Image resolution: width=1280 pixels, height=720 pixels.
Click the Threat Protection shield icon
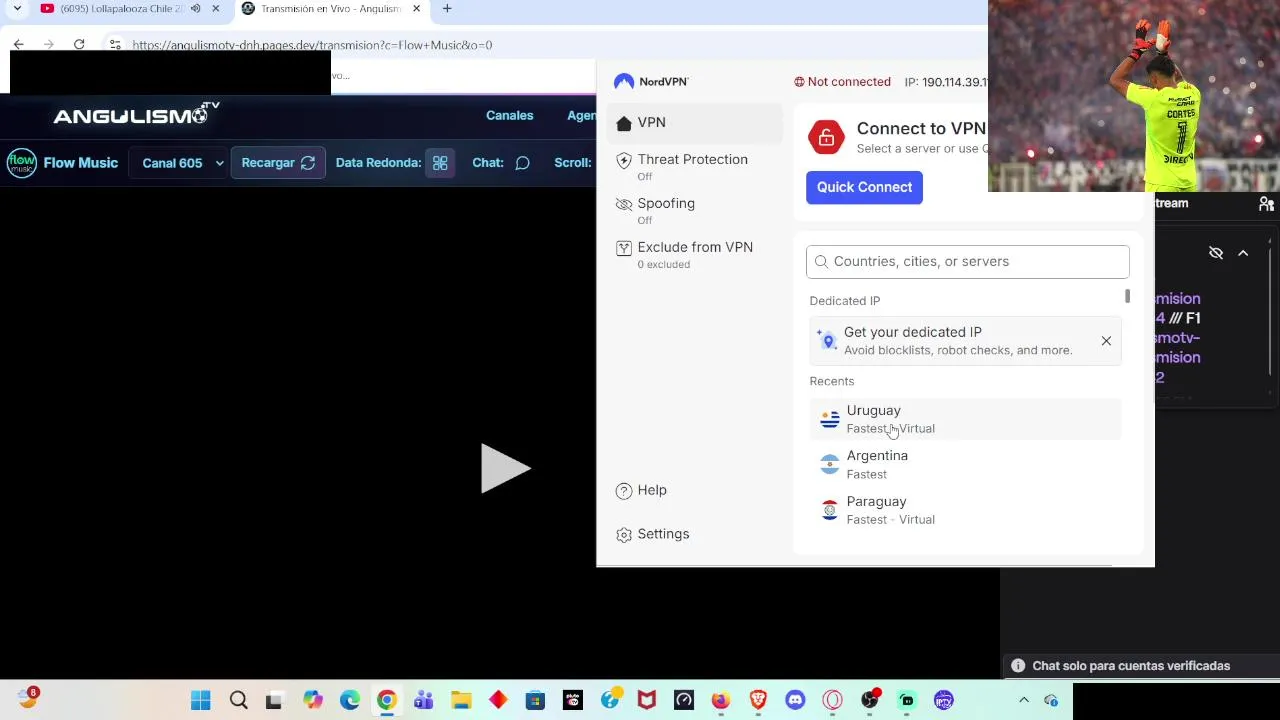624,160
